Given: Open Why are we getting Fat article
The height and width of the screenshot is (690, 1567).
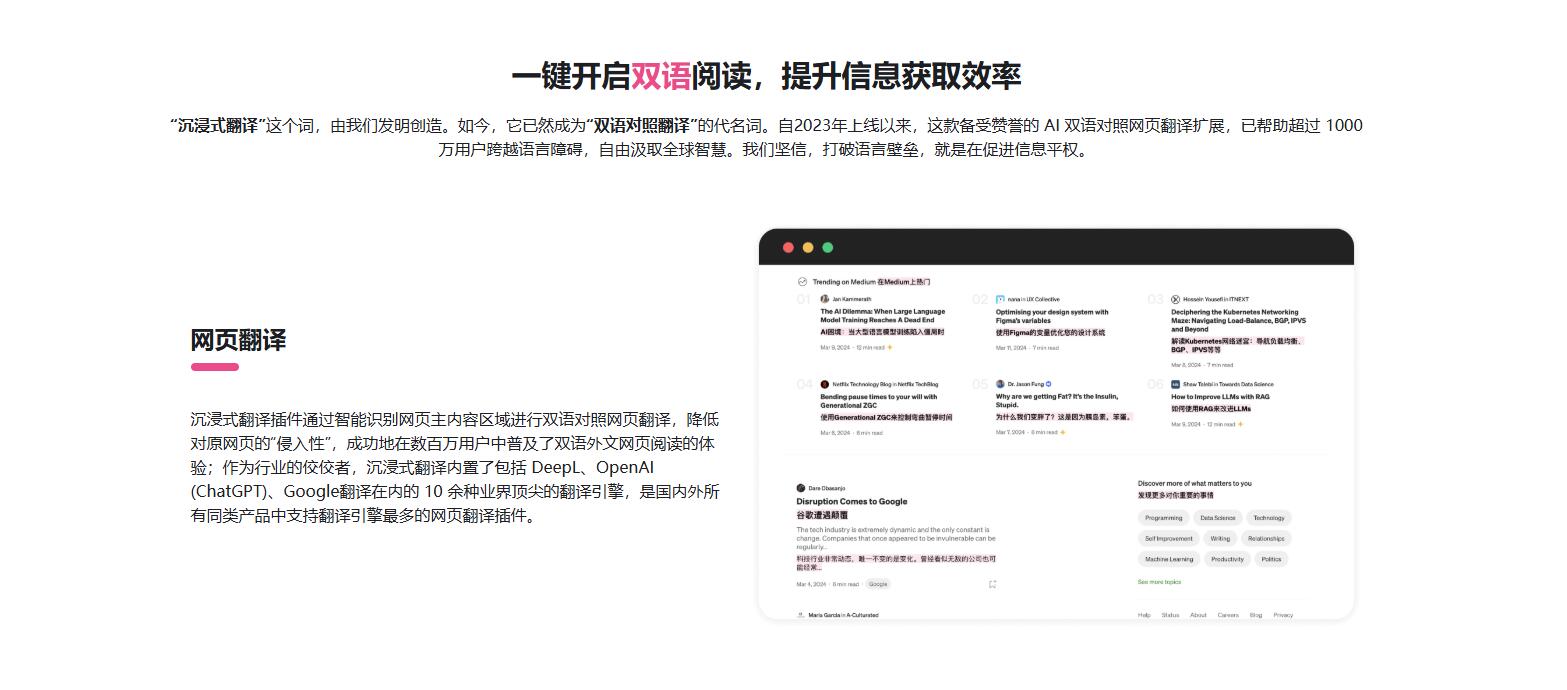Looking at the screenshot, I should (1057, 401).
